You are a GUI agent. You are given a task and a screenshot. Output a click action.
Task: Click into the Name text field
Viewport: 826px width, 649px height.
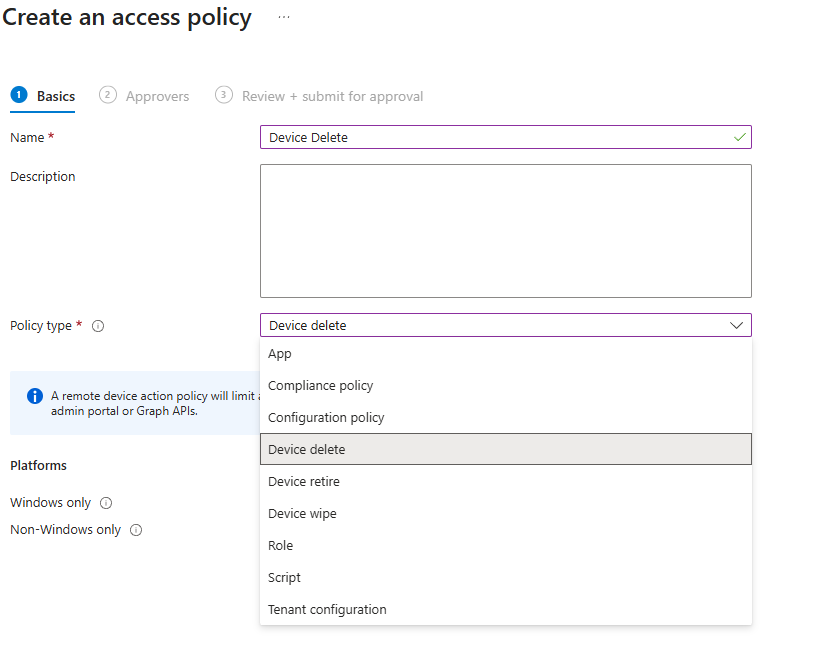point(495,137)
